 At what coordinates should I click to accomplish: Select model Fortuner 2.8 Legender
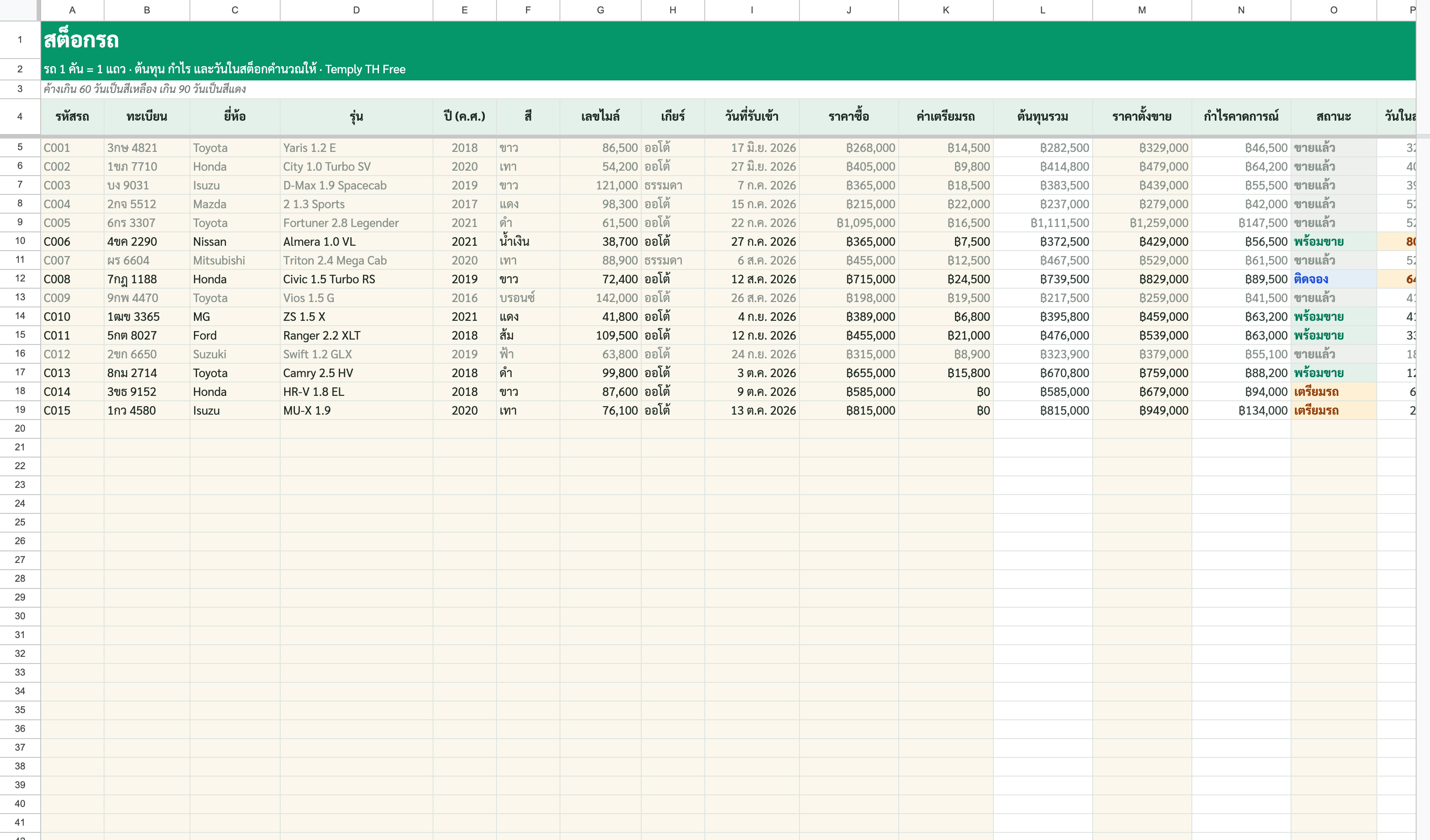tap(356, 223)
